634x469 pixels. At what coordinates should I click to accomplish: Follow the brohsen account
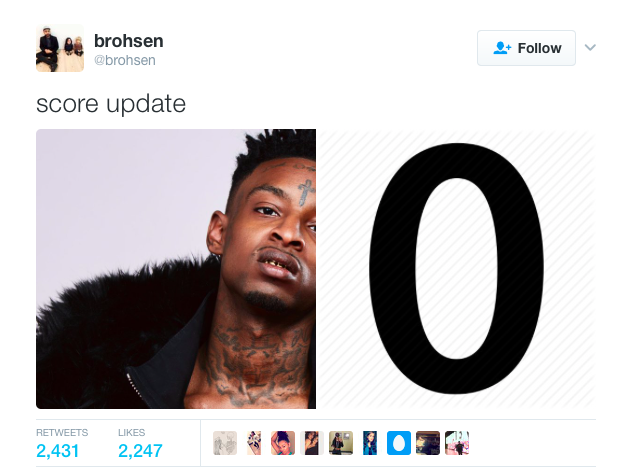tap(526, 48)
